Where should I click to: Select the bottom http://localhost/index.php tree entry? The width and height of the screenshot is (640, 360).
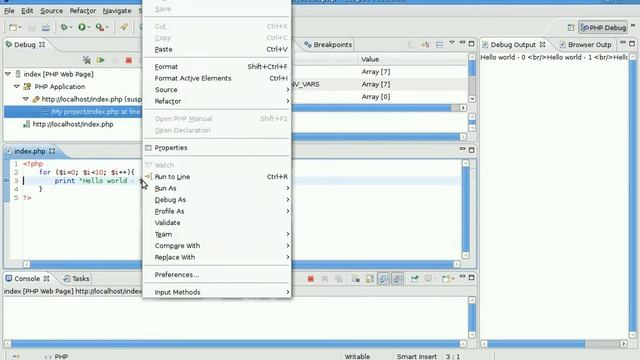(x=69, y=124)
